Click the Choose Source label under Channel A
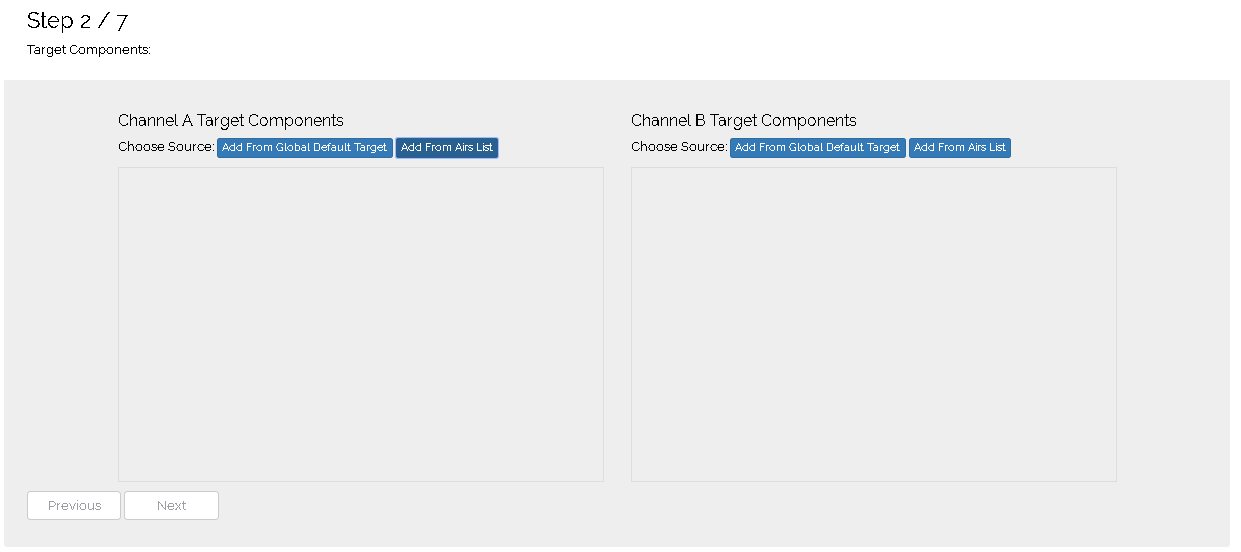Image resolution: width=1241 pixels, height=552 pixels. point(166,147)
